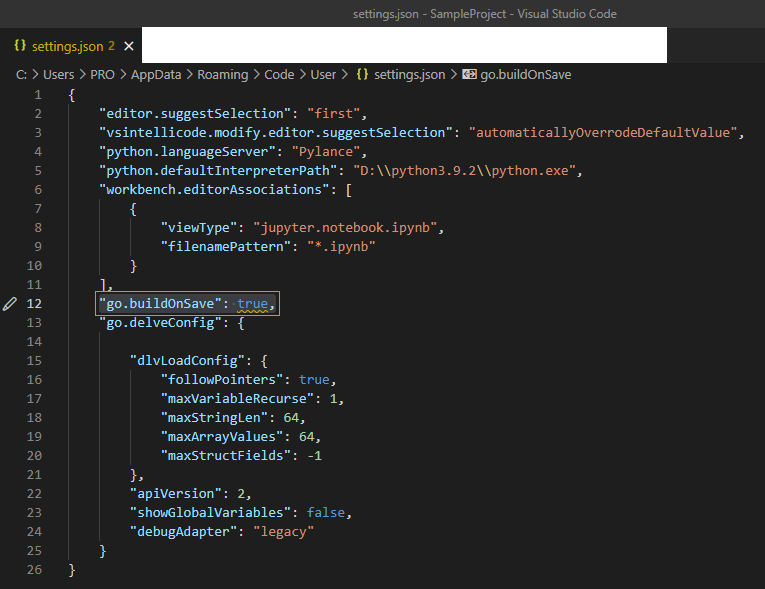This screenshot has width=765, height=589.
Task: Click line number 13 in the gutter
Action: pos(34,323)
